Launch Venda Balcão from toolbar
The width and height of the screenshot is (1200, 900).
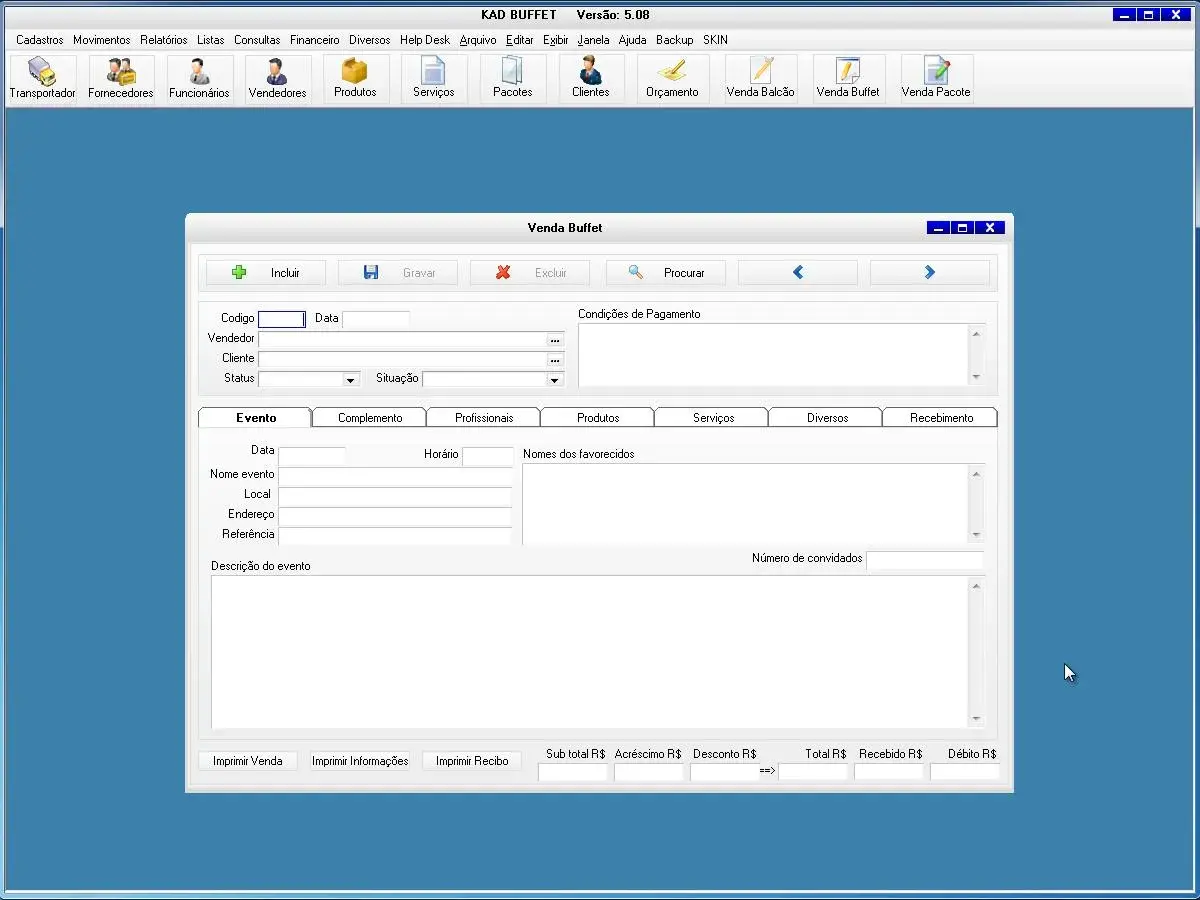760,79
